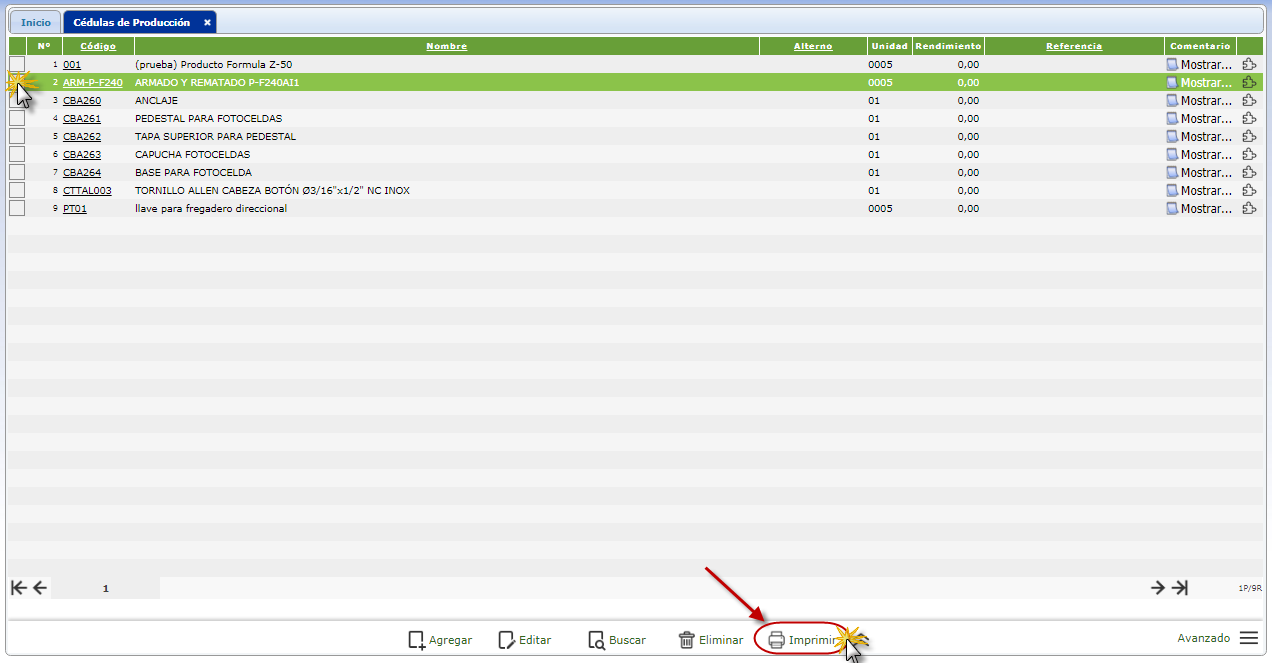Tick the checkbox for CBA261
Screen dimensions: 1272x663
tap(17, 118)
